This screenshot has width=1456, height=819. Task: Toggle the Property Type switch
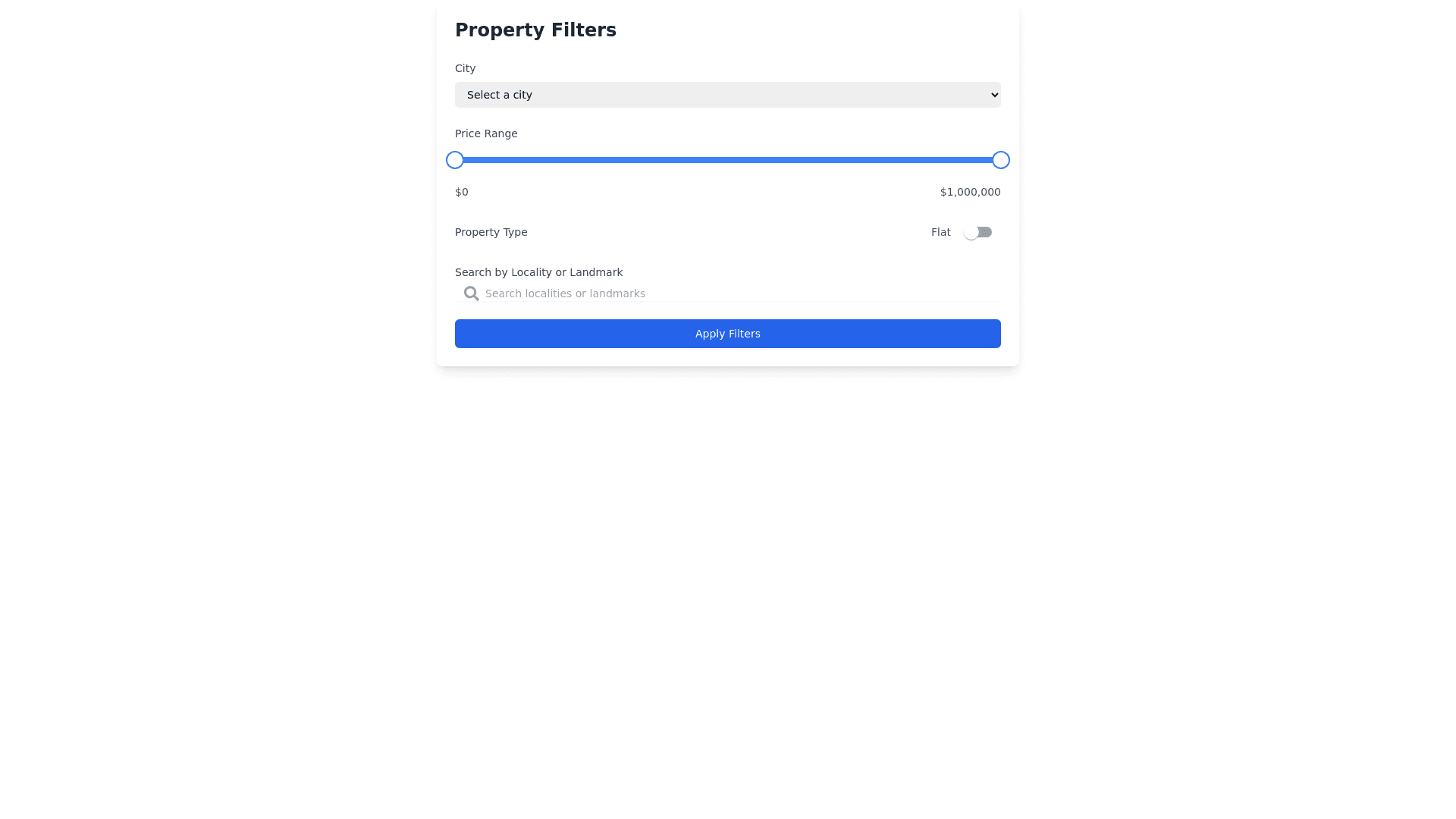(977, 232)
